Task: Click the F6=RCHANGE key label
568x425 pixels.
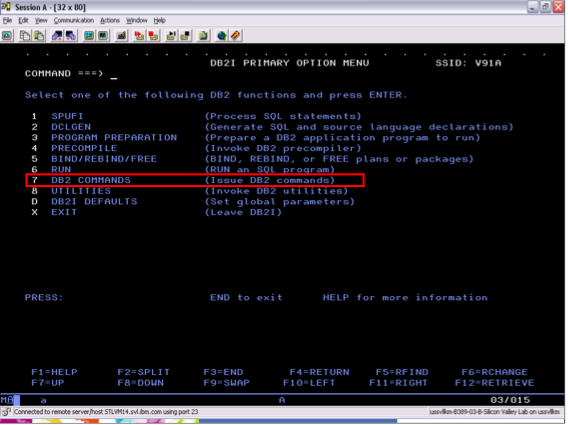Action: click(494, 372)
